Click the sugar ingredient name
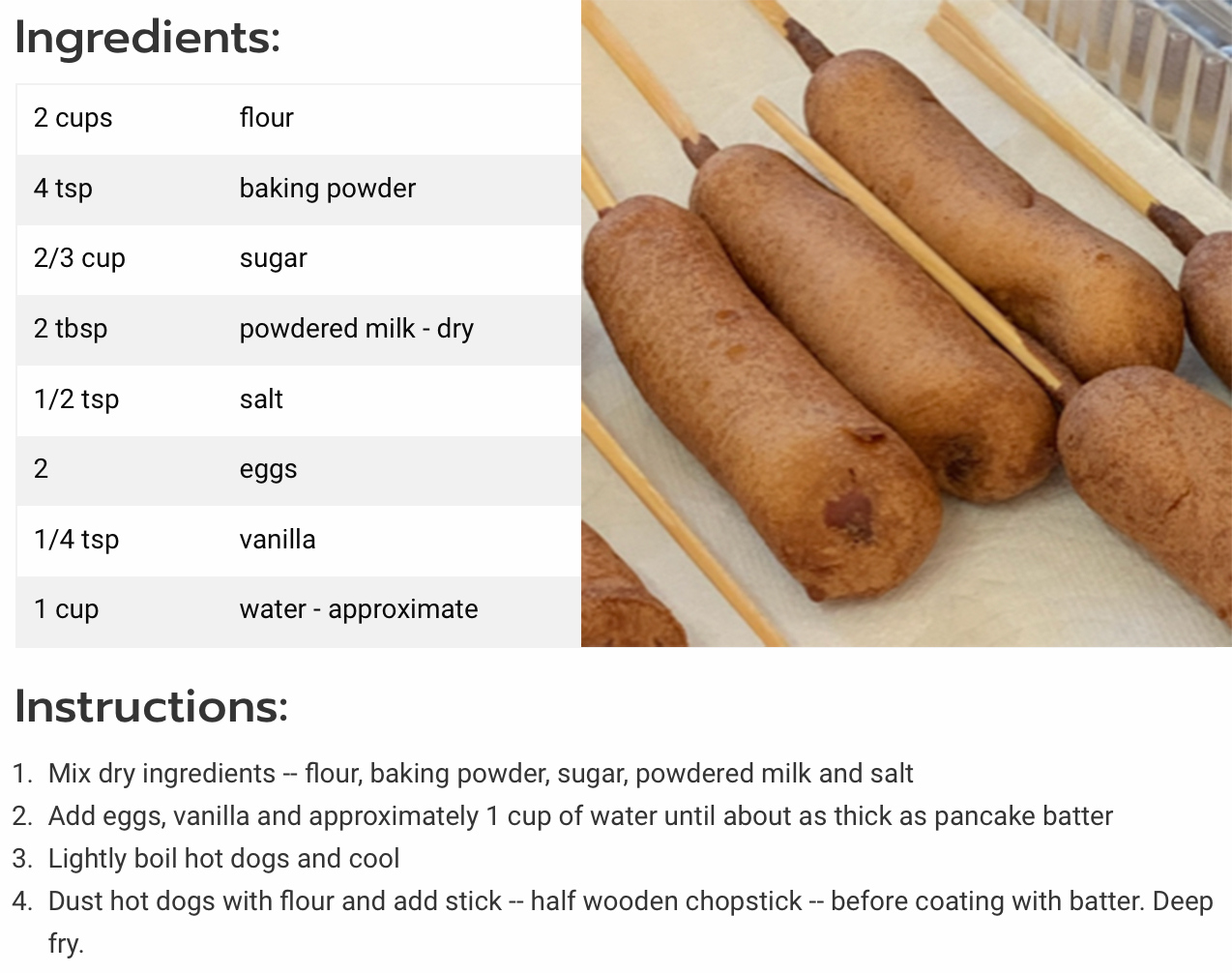 click(x=274, y=259)
